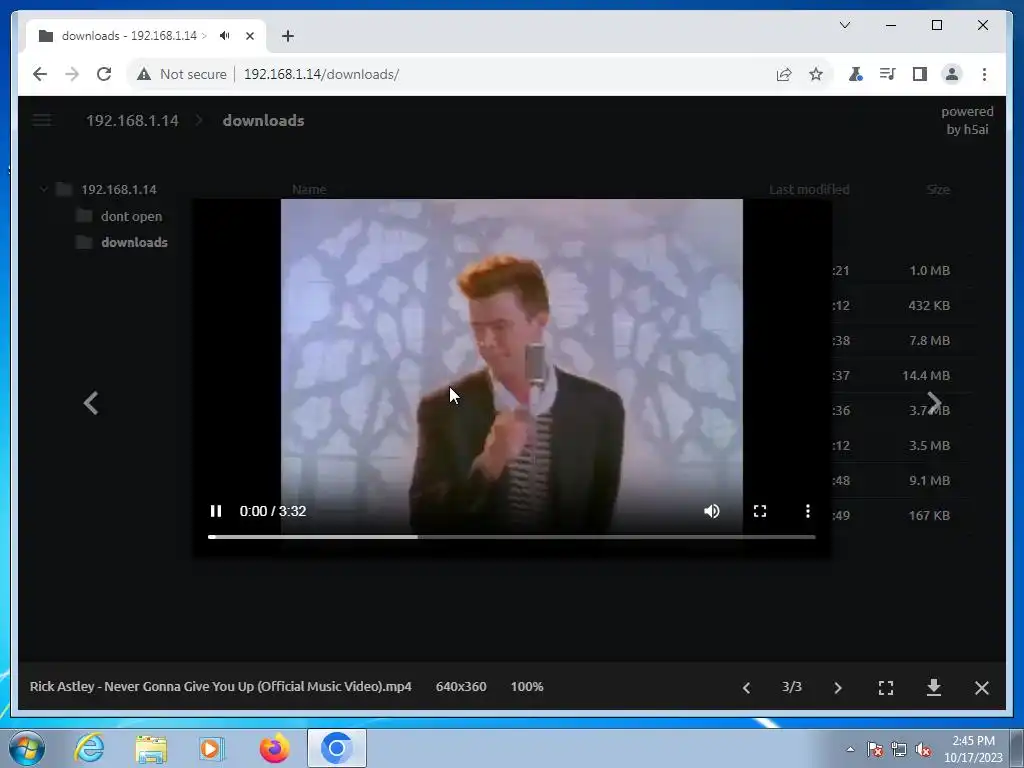Toggle h5ai sidebar hamburger menu
Image resolution: width=1024 pixels, height=768 pixels.
[42, 120]
